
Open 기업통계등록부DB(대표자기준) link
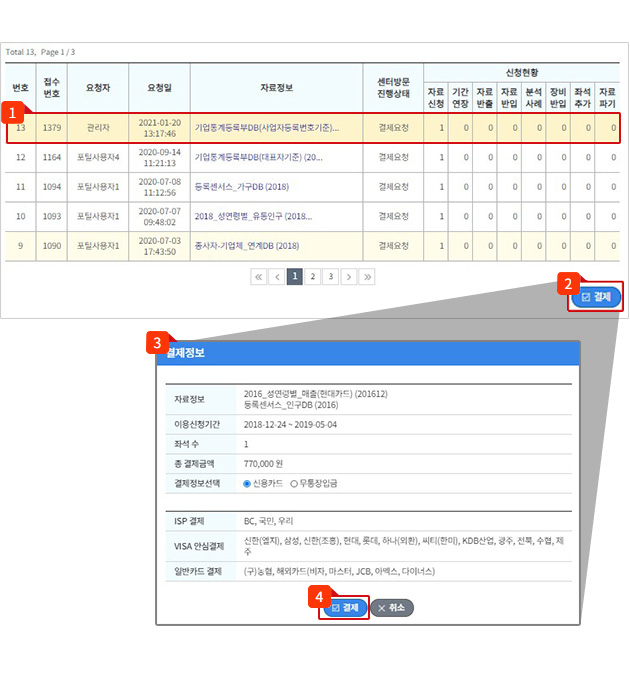tap(258, 157)
